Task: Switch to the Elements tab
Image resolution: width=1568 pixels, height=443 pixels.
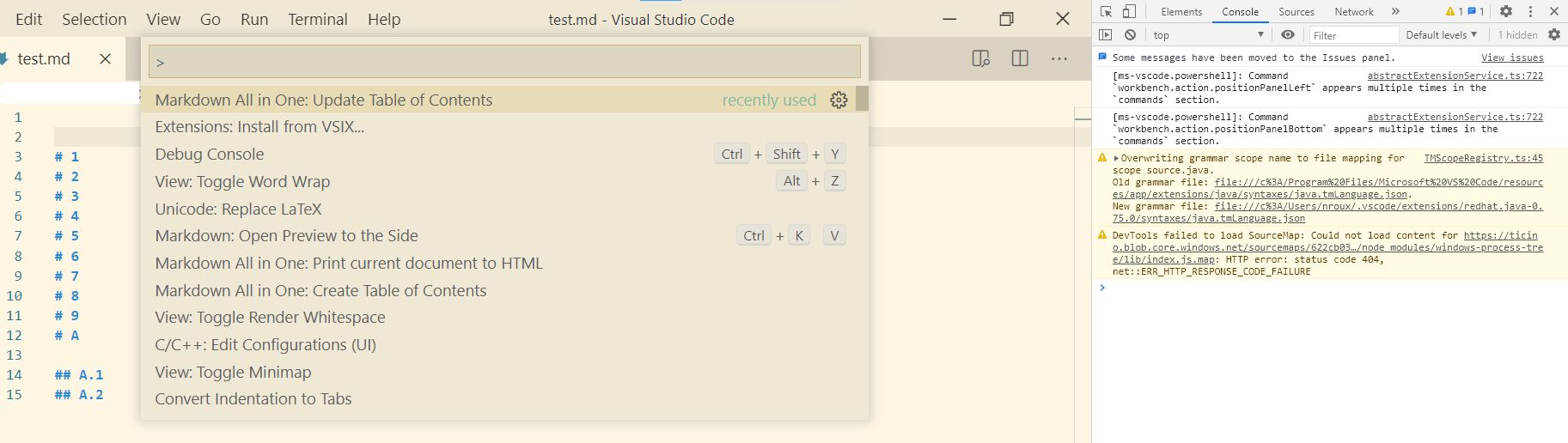Action: (x=1181, y=11)
